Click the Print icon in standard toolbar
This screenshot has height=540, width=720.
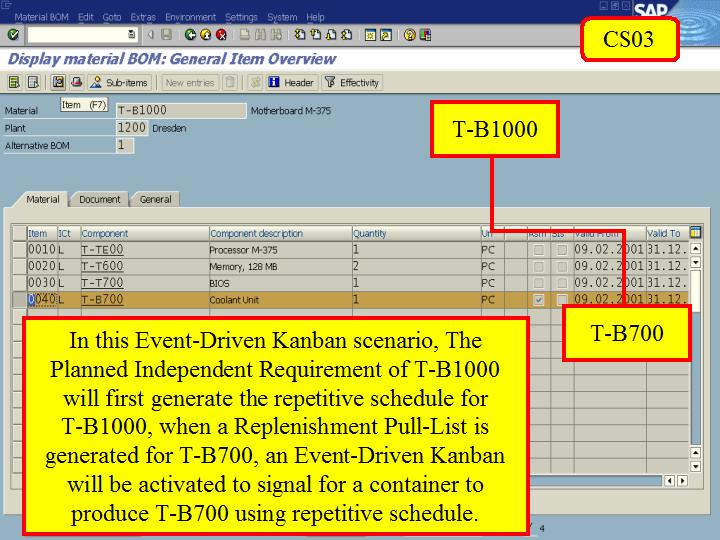tap(245, 34)
